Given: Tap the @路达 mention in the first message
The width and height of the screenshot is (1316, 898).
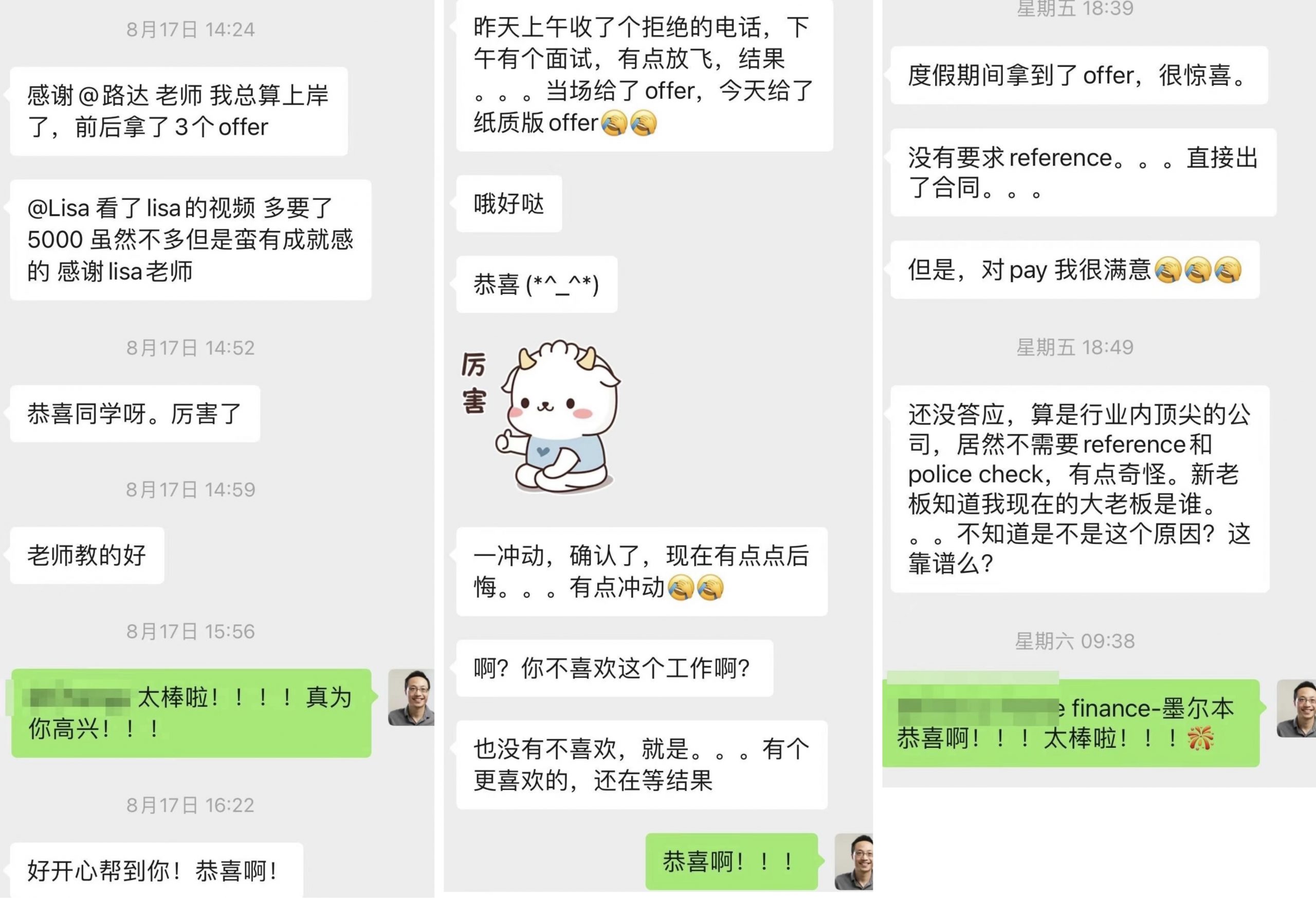Looking at the screenshot, I should tap(113, 95).
